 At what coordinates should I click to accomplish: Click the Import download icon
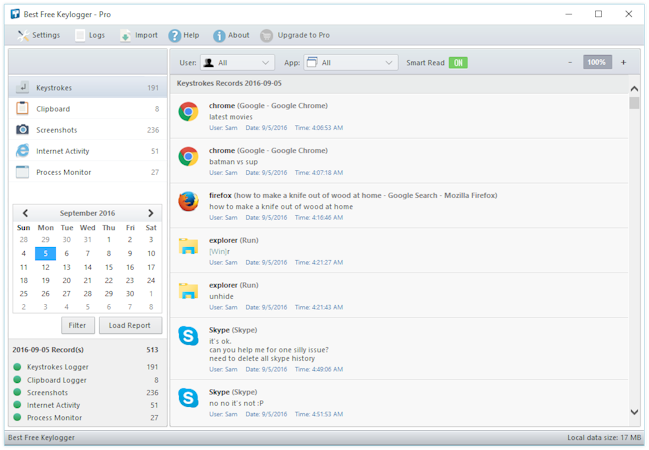125,36
